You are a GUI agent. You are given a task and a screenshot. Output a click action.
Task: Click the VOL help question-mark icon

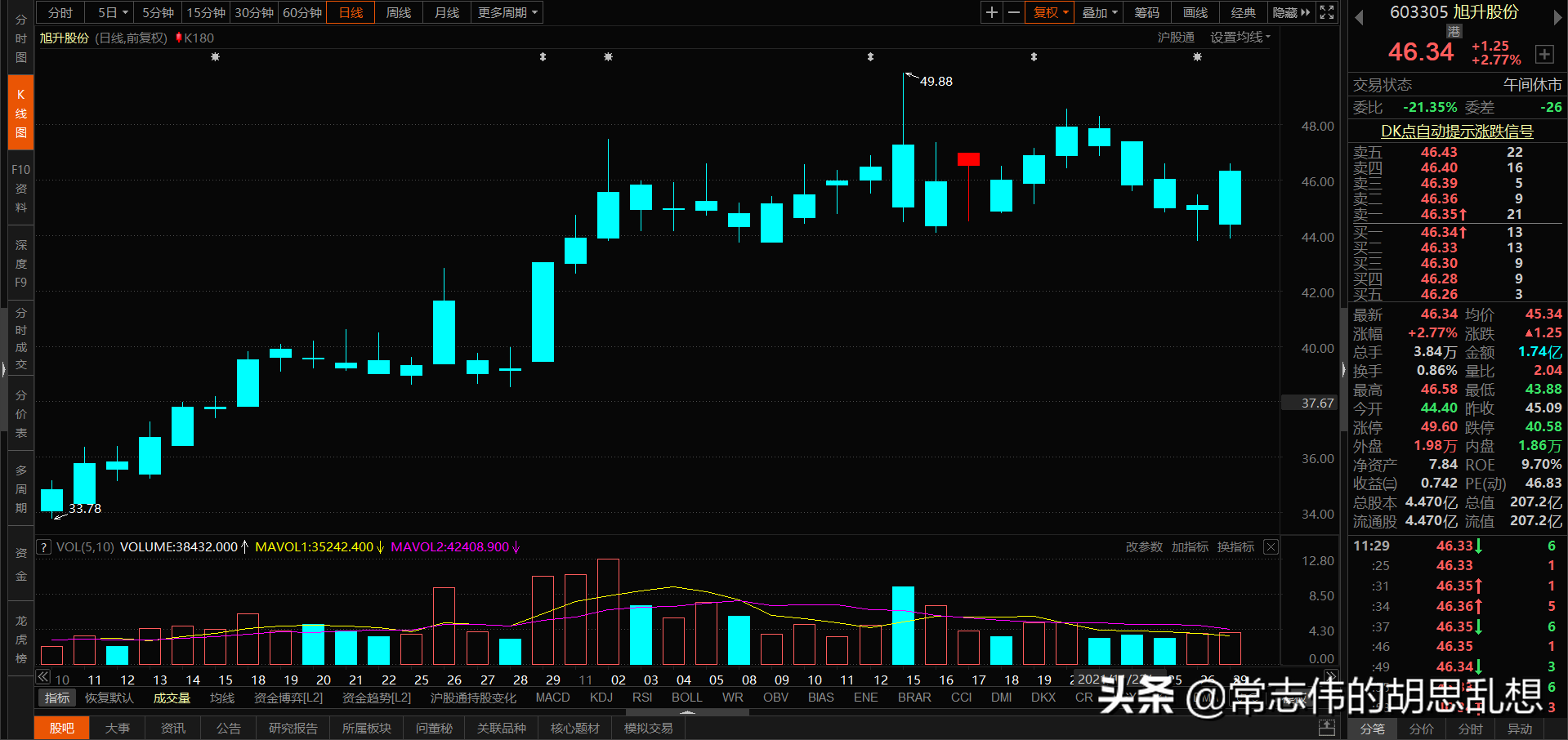coord(43,546)
